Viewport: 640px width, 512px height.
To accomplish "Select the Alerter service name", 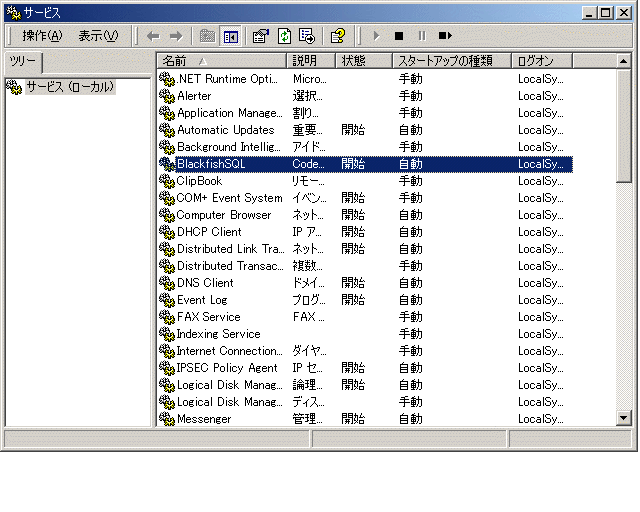I will (194, 96).
